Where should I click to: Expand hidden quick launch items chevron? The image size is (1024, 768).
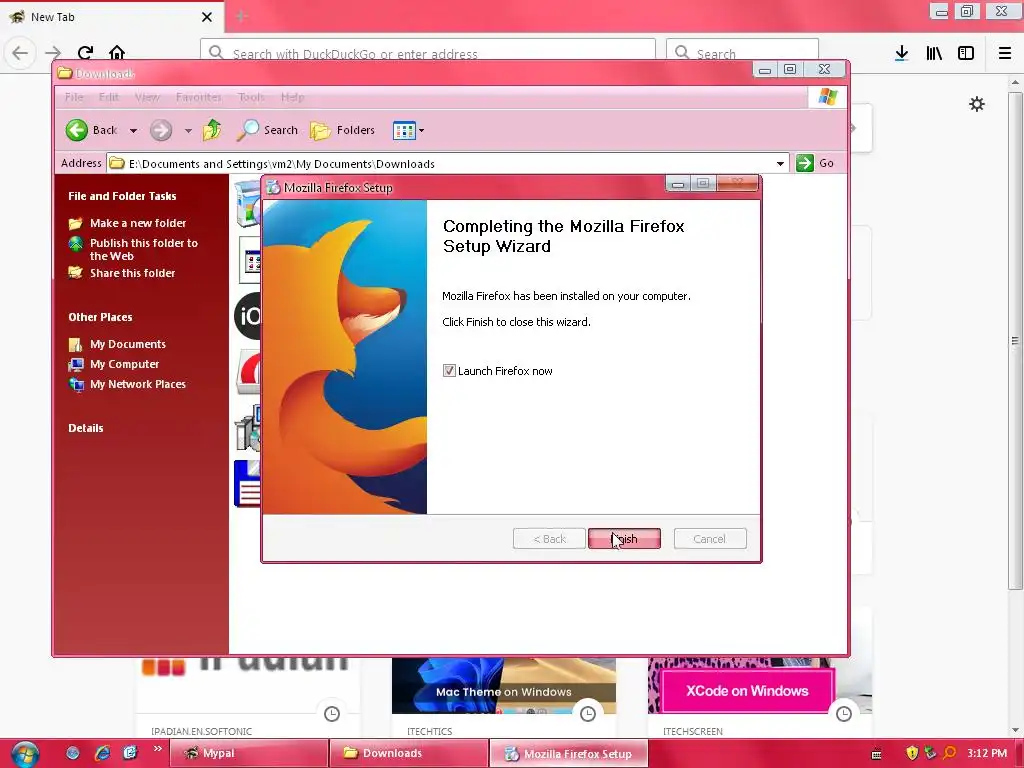[157, 748]
